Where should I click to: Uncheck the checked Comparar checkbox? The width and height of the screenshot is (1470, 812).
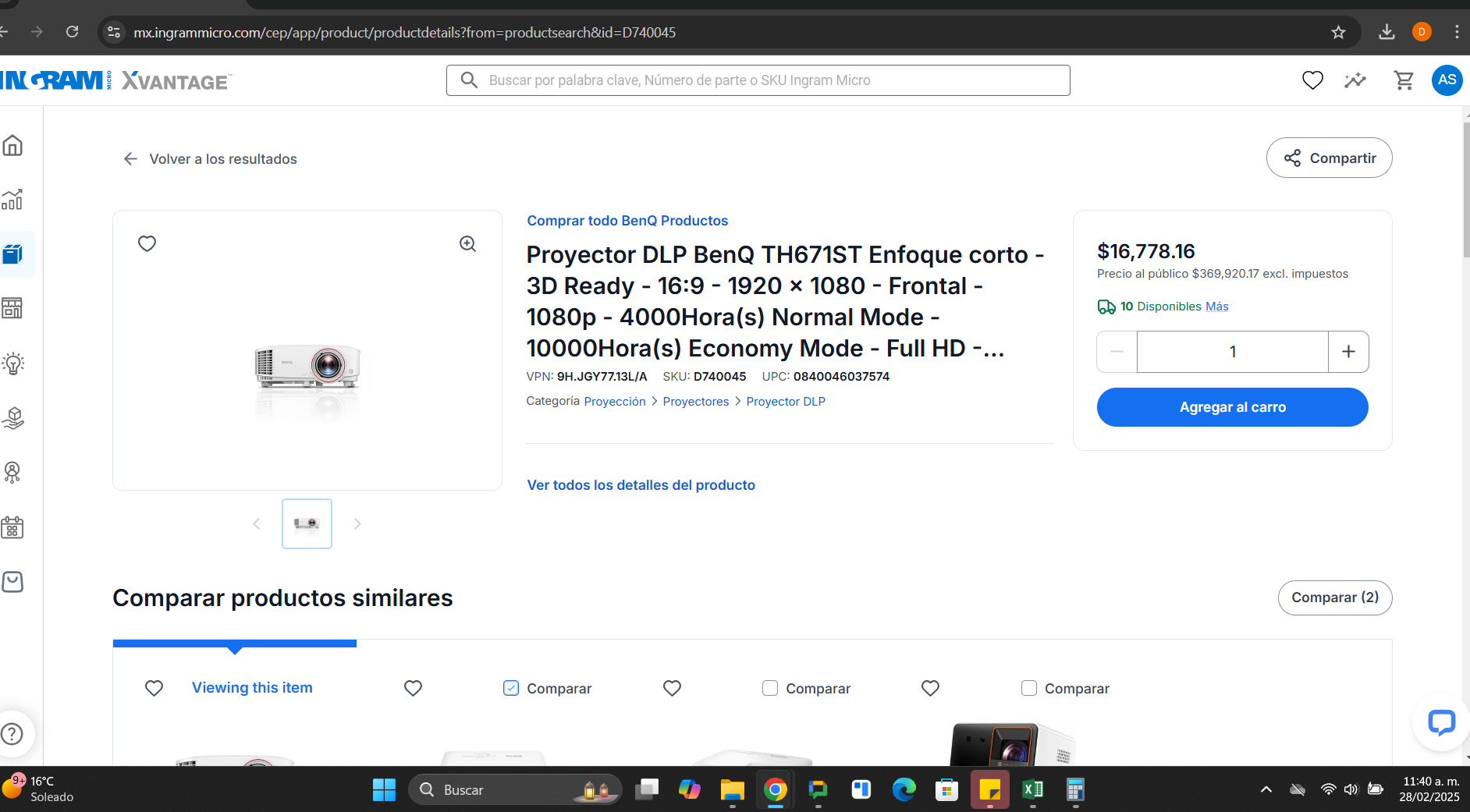click(x=511, y=688)
